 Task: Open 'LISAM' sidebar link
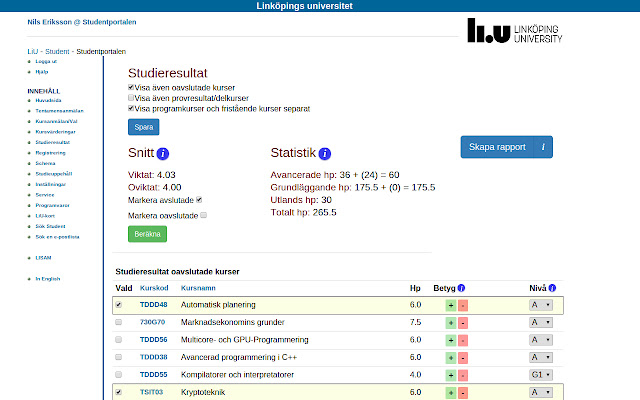point(43,258)
